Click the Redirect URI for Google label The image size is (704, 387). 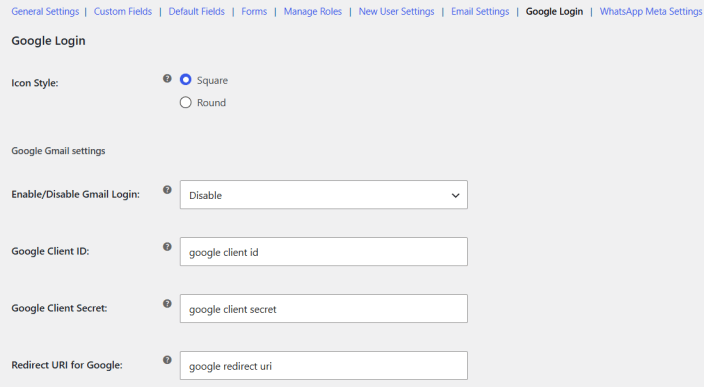click(67, 365)
